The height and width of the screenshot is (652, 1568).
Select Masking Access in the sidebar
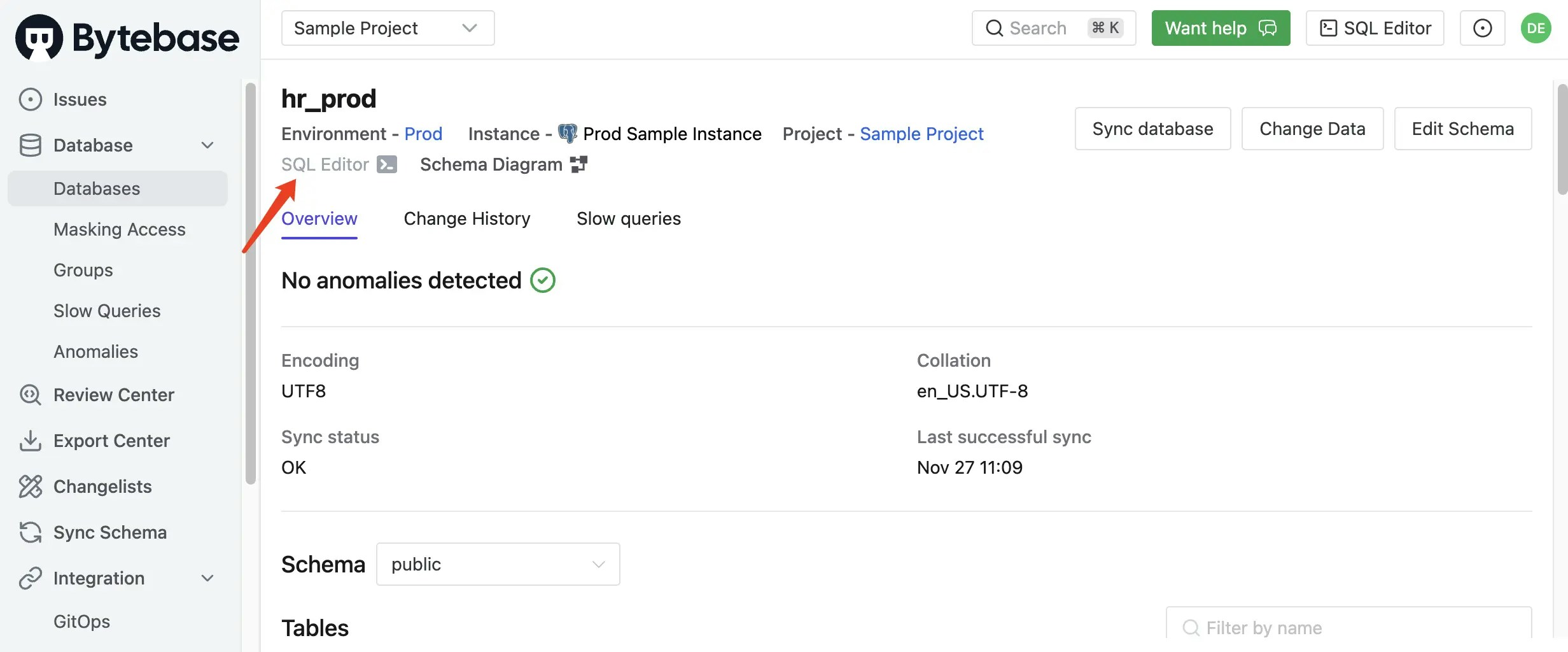pos(120,229)
